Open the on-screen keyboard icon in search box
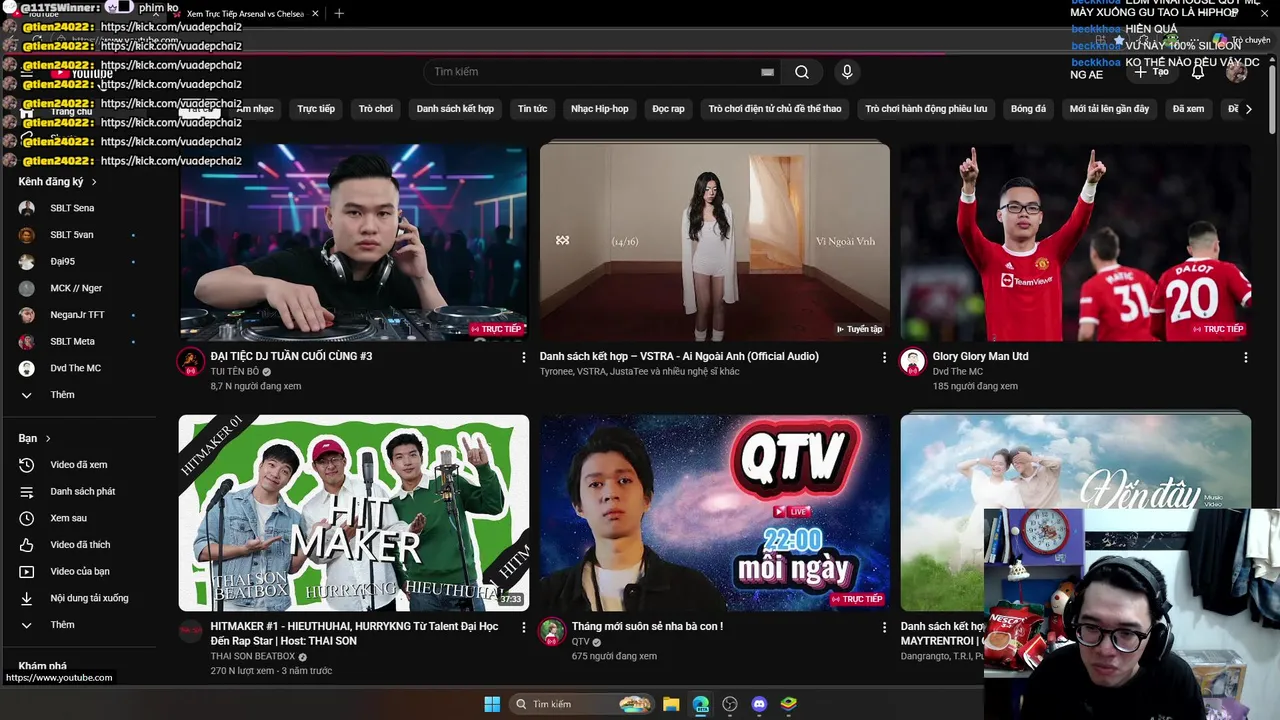The image size is (1280, 720). (767, 72)
